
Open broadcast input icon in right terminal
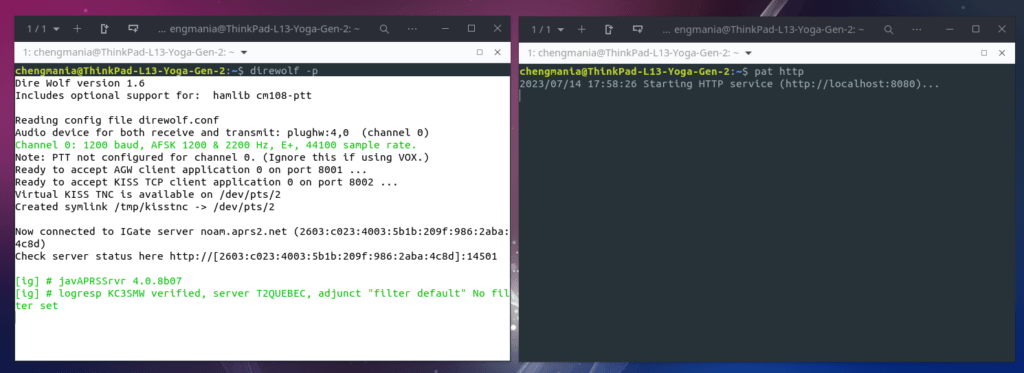(x=637, y=29)
